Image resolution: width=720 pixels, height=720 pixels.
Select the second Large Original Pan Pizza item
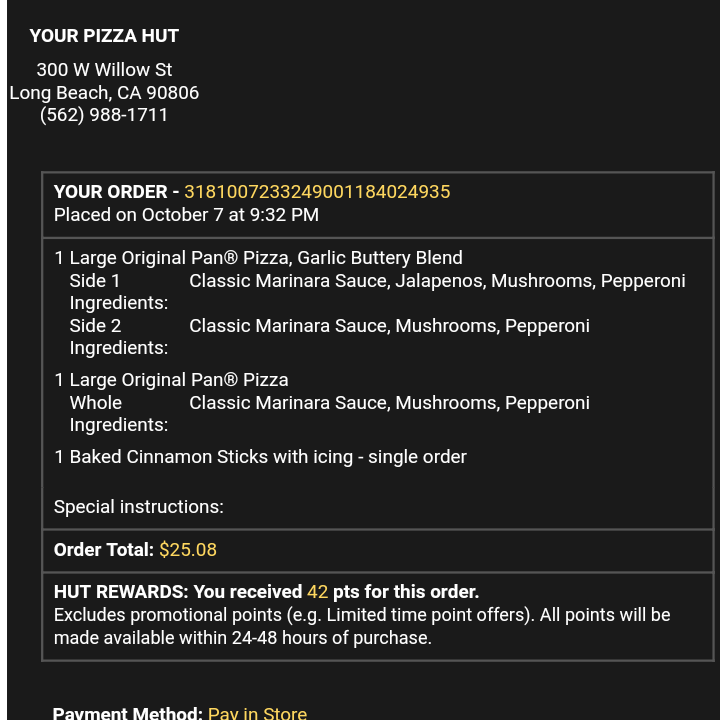(x=171, y=380)
